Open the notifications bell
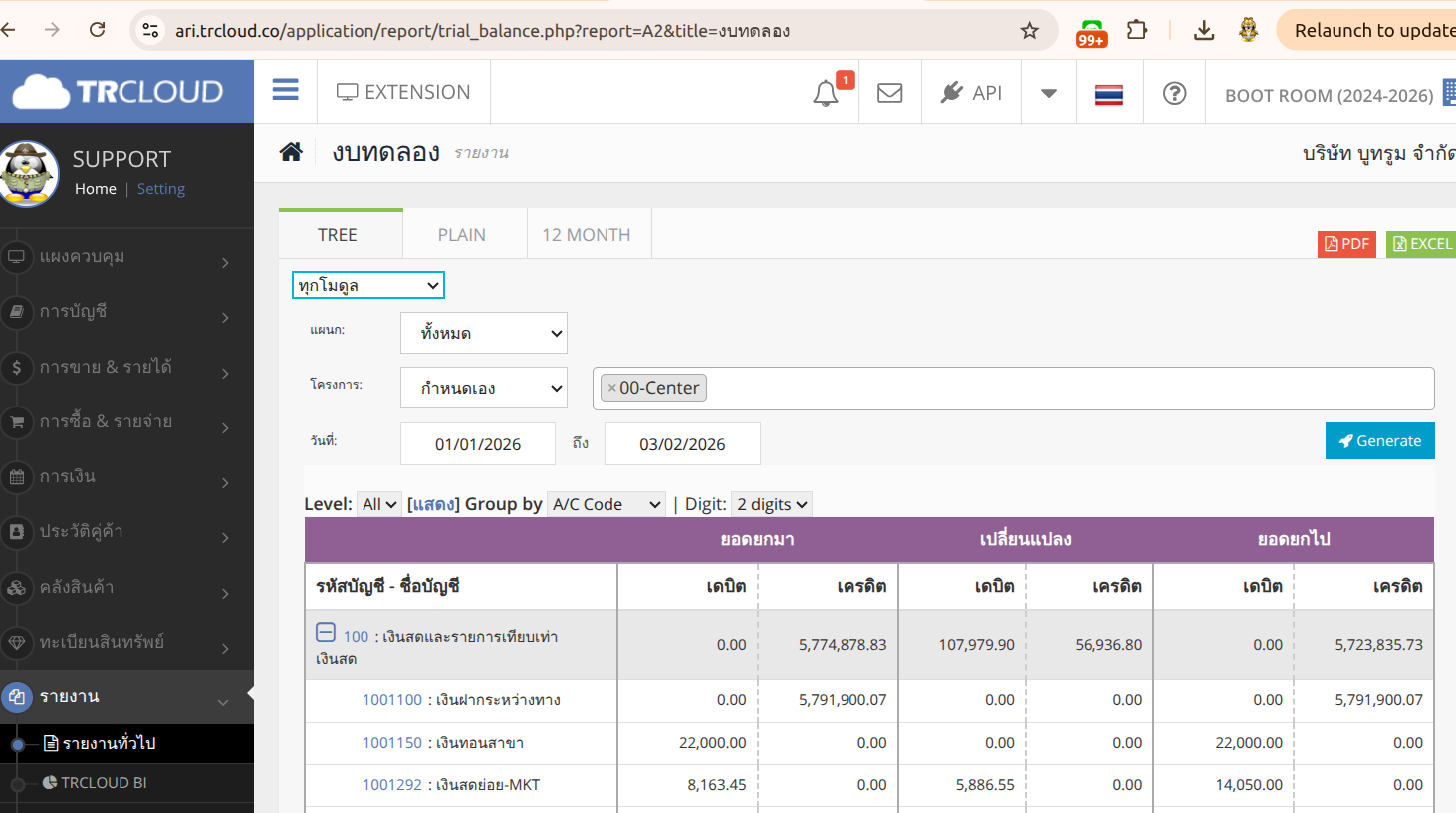Viewport: 1456px width, 813px height. point(826,93)
